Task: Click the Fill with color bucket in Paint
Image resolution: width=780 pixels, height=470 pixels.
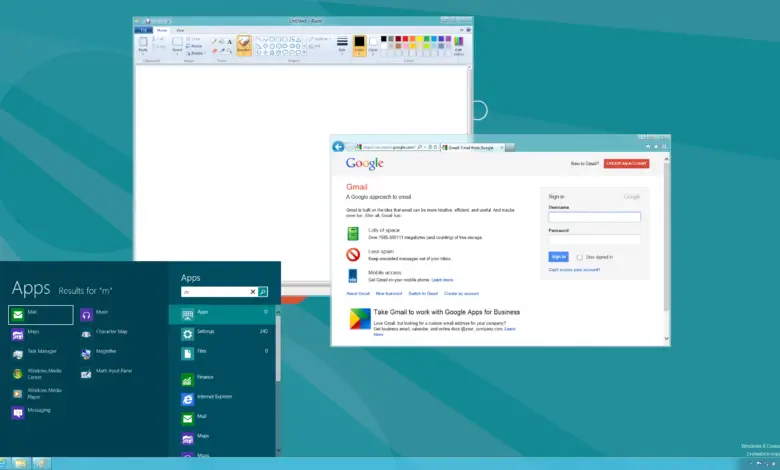Action: 222,42
